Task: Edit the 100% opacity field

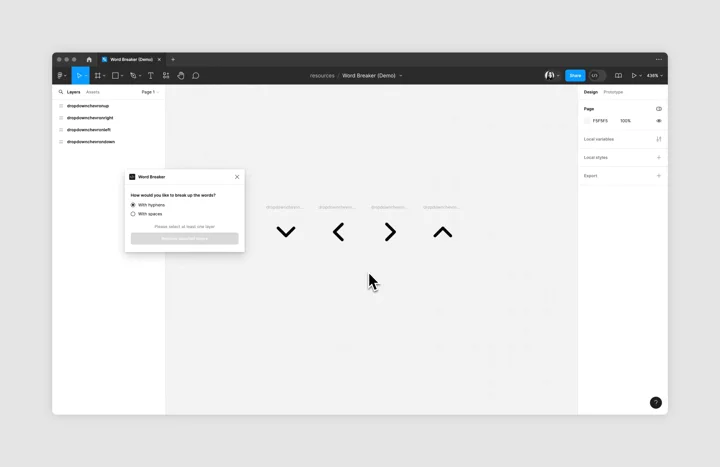Action: tap(625, 121)
